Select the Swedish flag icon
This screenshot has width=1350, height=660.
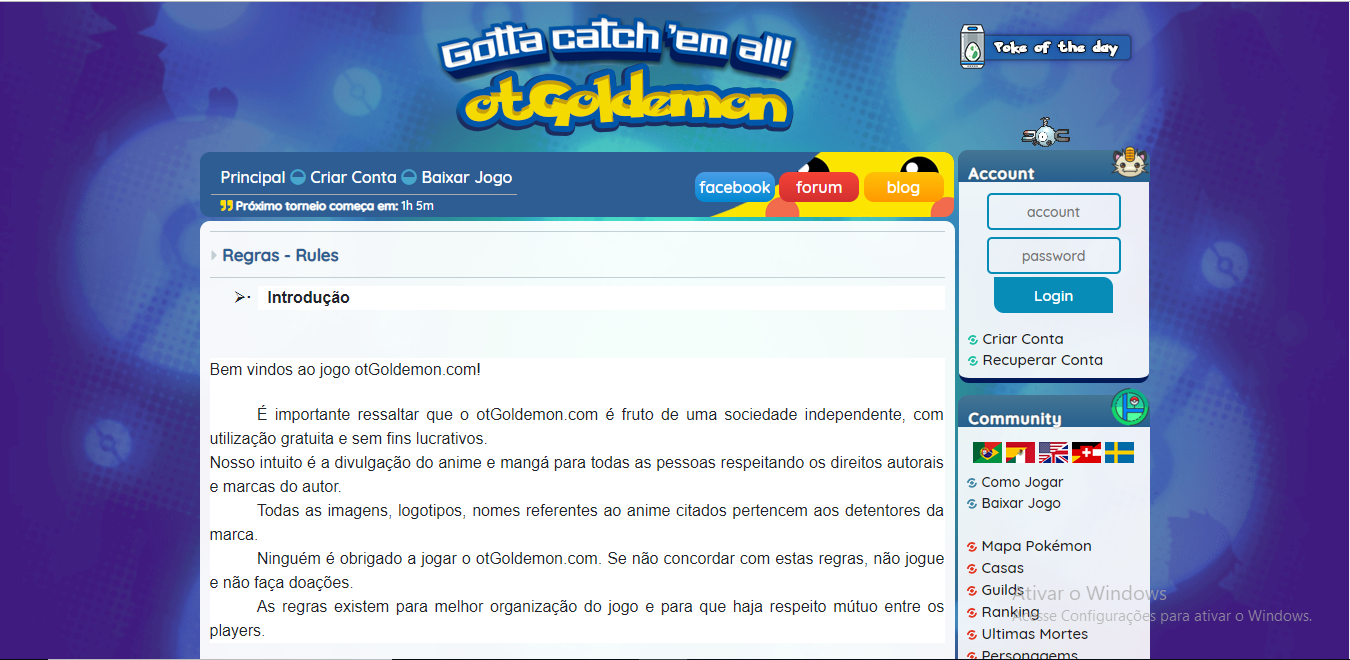tap(1119, 453)
